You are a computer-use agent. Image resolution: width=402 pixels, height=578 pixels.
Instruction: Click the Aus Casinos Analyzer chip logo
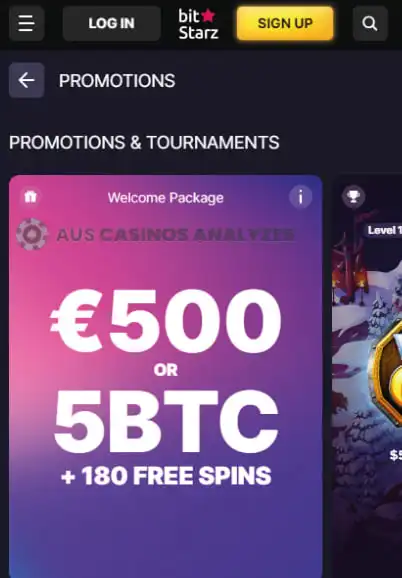(32, 234)
